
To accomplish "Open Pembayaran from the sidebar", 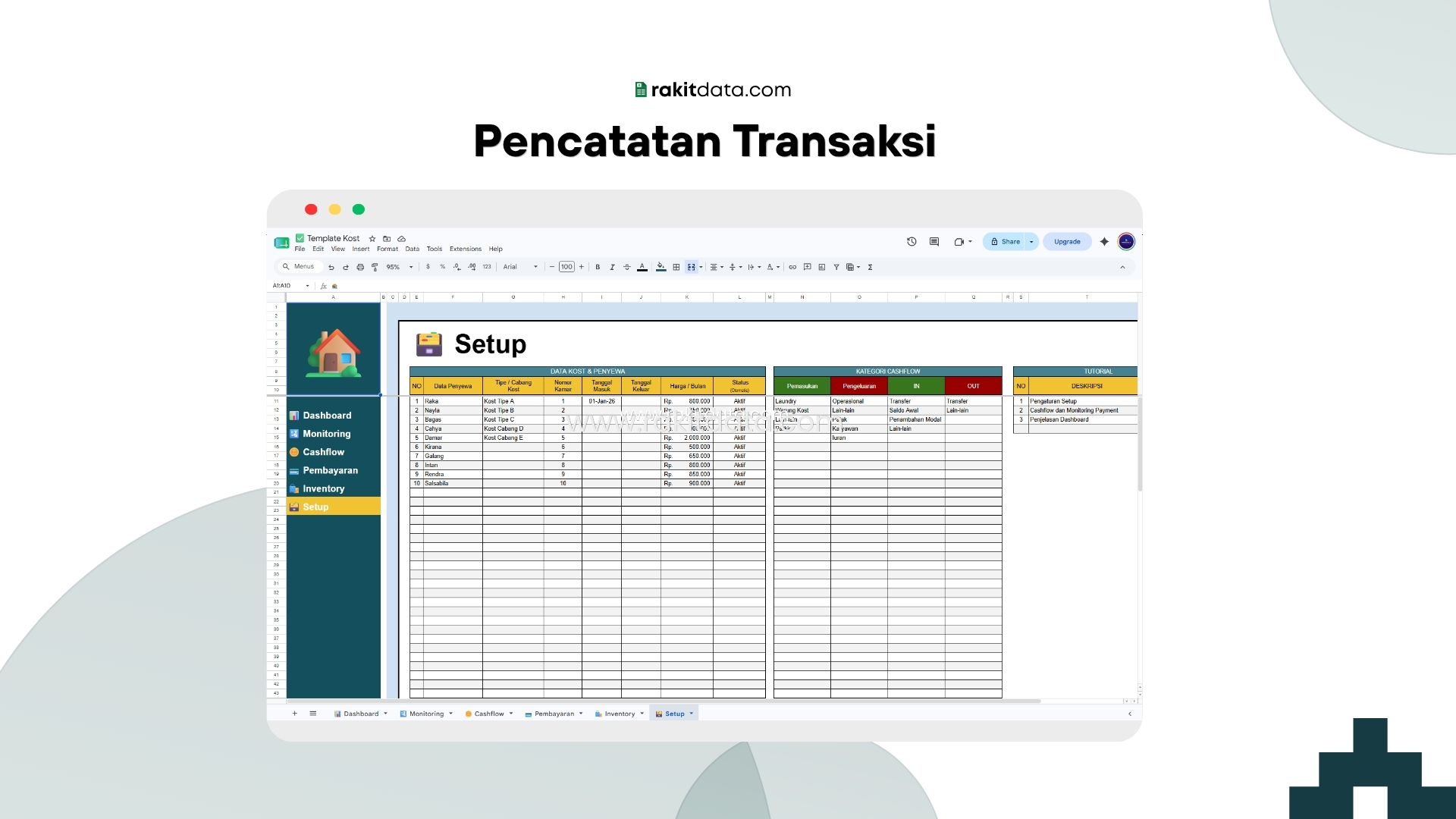I will [331, 470].
